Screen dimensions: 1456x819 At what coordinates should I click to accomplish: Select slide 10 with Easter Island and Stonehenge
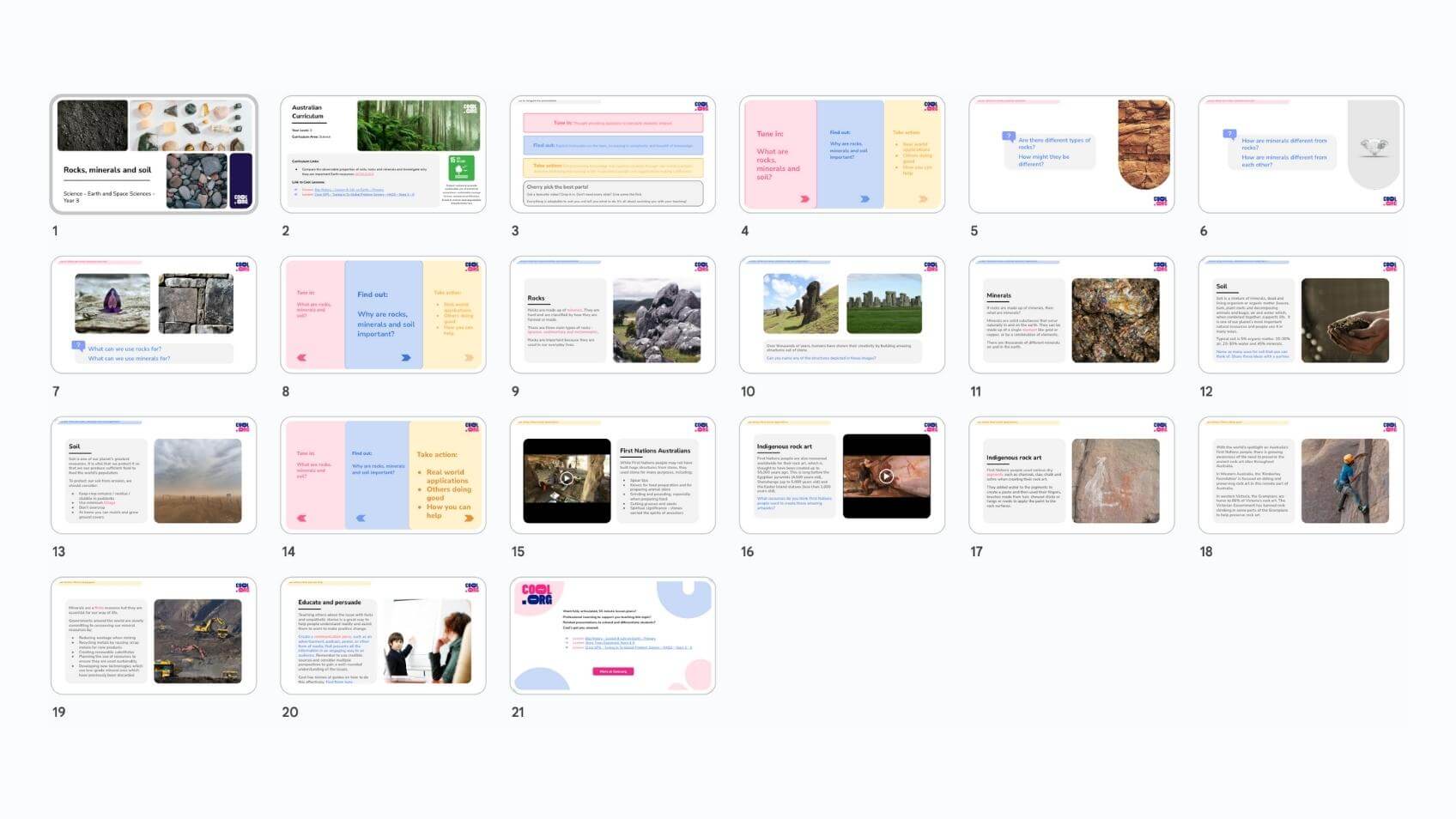[841, 315]
